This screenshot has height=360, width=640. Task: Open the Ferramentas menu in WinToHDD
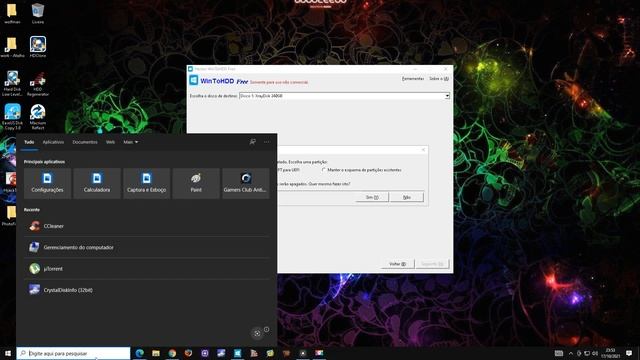[x=413, y=79]
